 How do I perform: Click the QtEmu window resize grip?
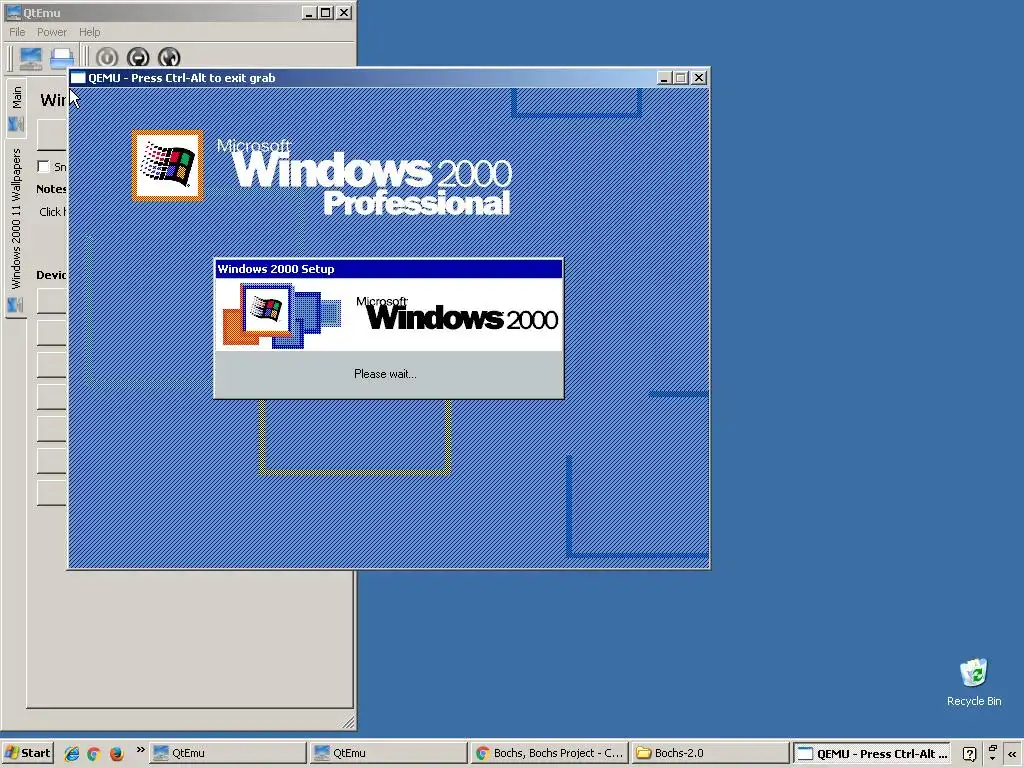click(349, 722)
